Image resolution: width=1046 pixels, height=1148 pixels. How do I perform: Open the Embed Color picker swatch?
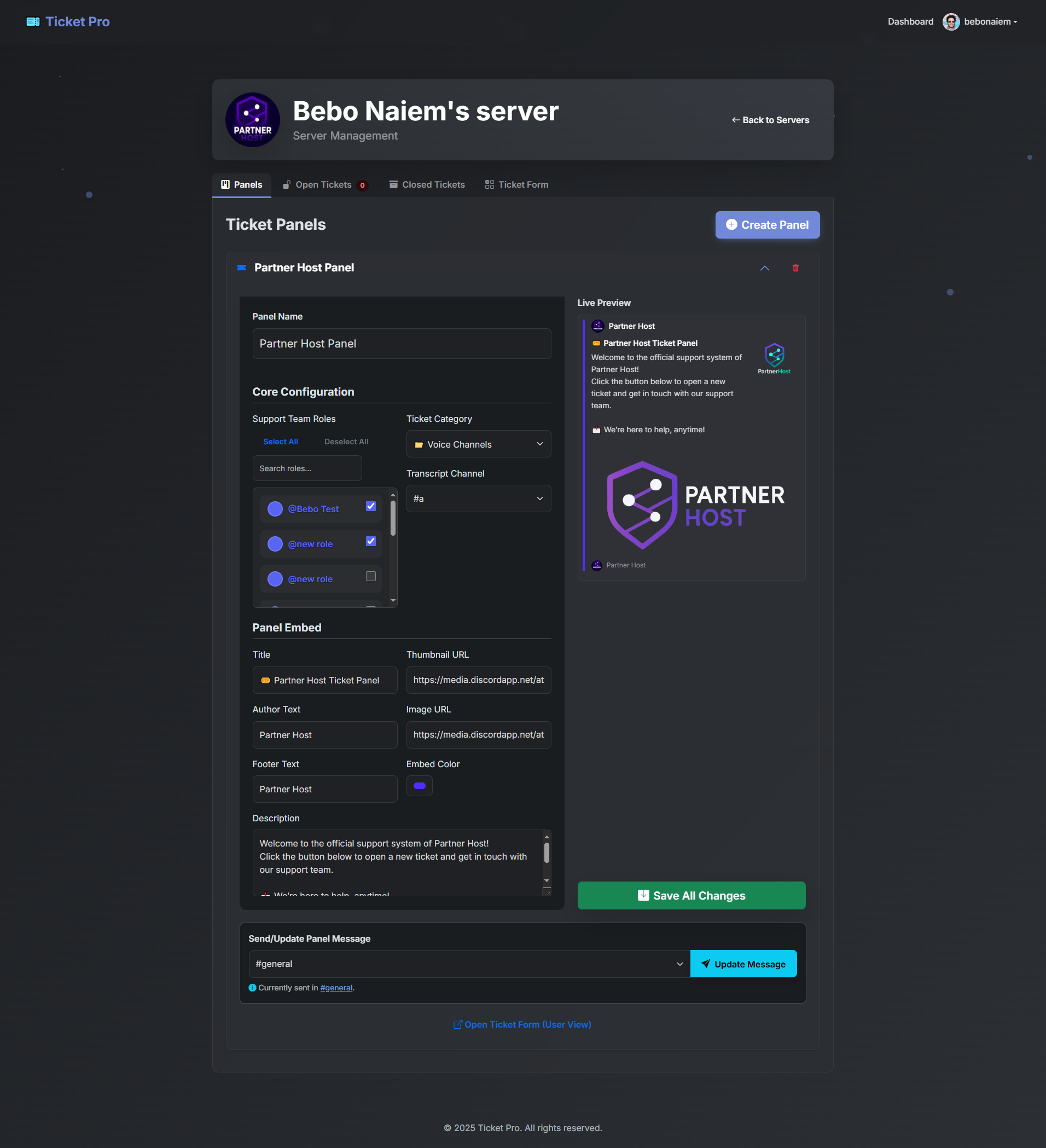point(419,786)
